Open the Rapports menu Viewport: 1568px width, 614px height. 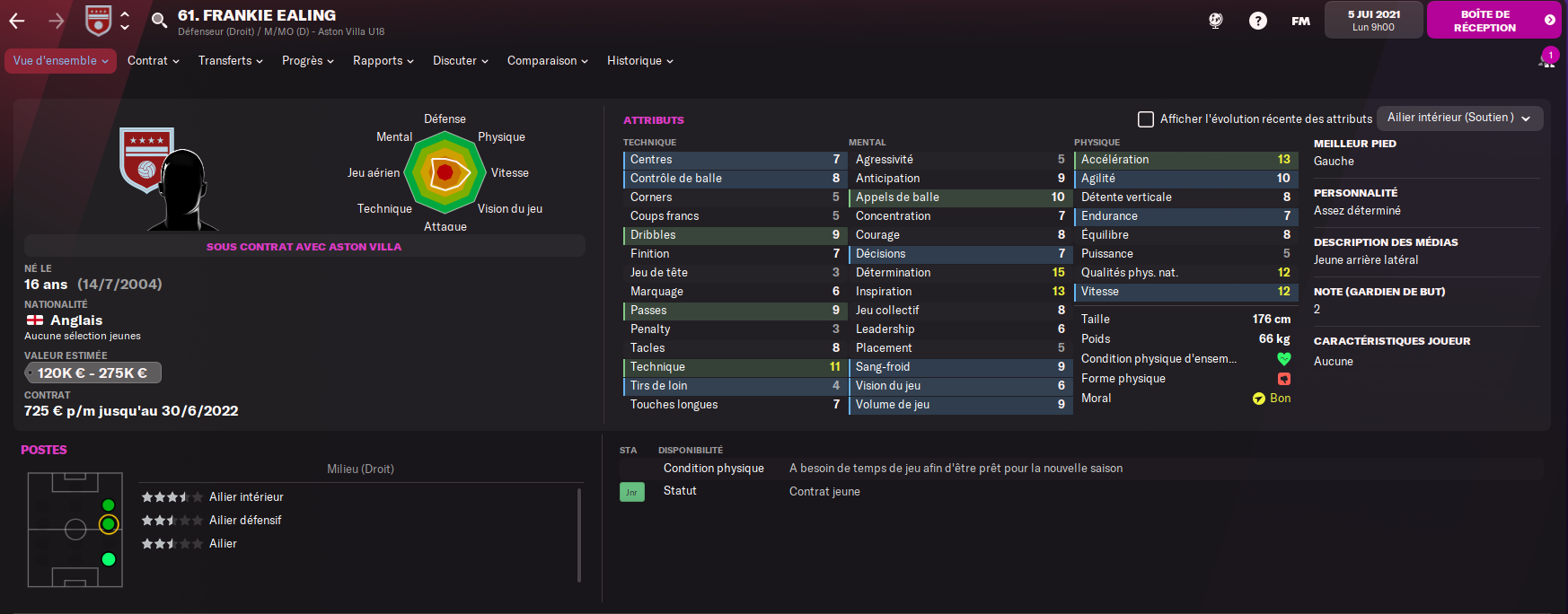pyautogui.click(x=383, y=61)
